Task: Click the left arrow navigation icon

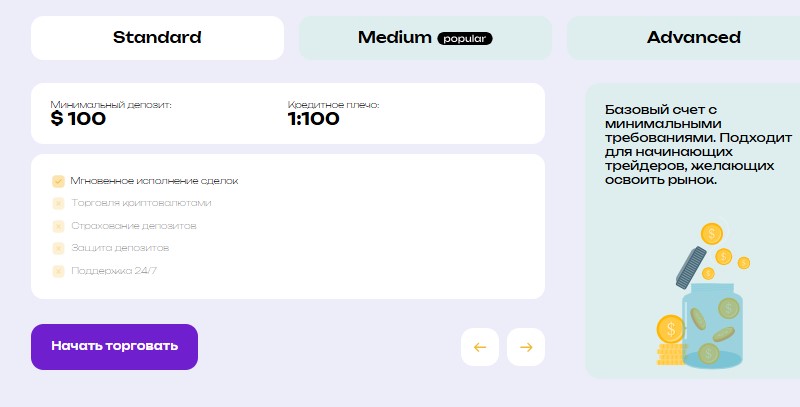Action: click(x=480, y=347)
